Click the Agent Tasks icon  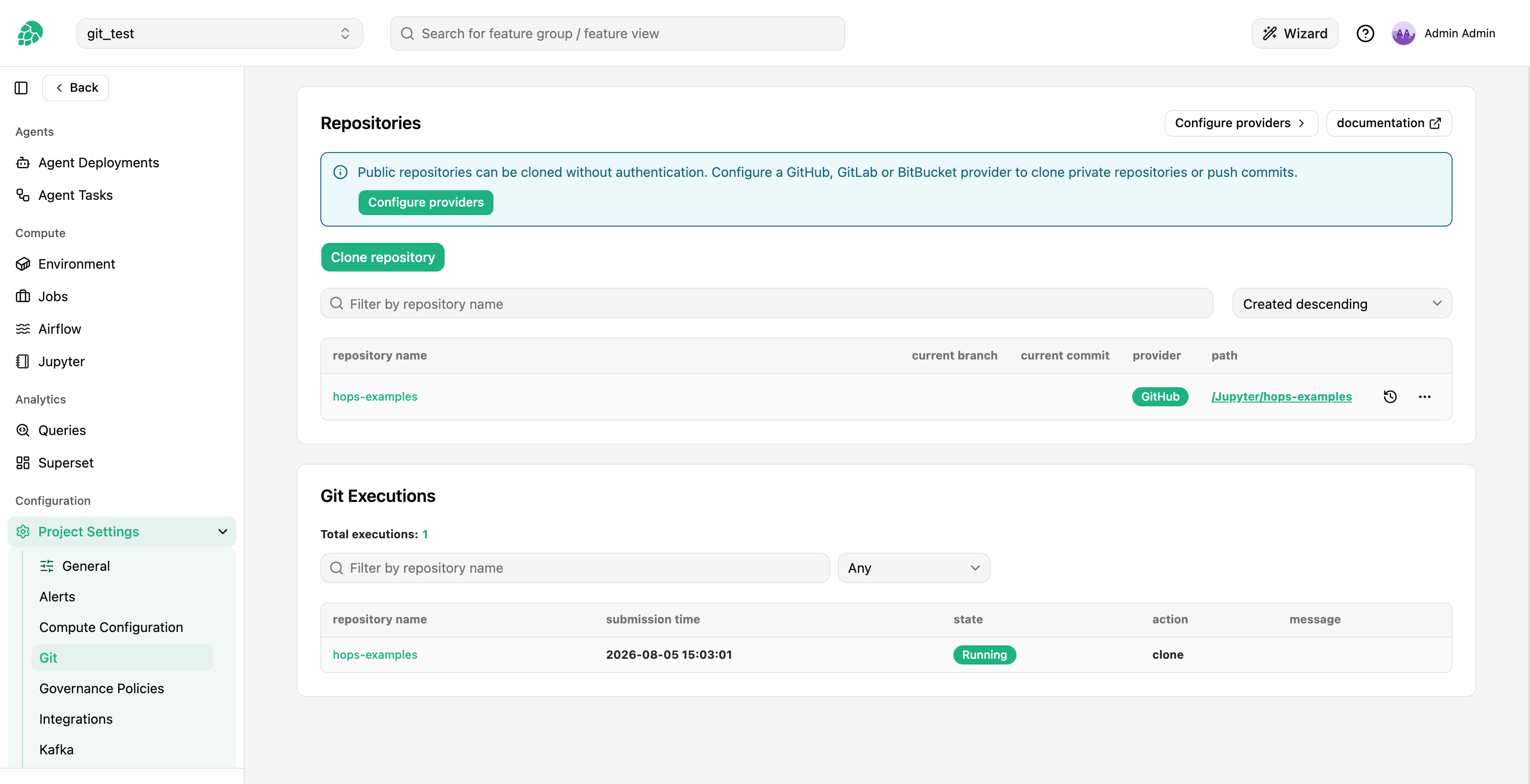tap(23, 195)
